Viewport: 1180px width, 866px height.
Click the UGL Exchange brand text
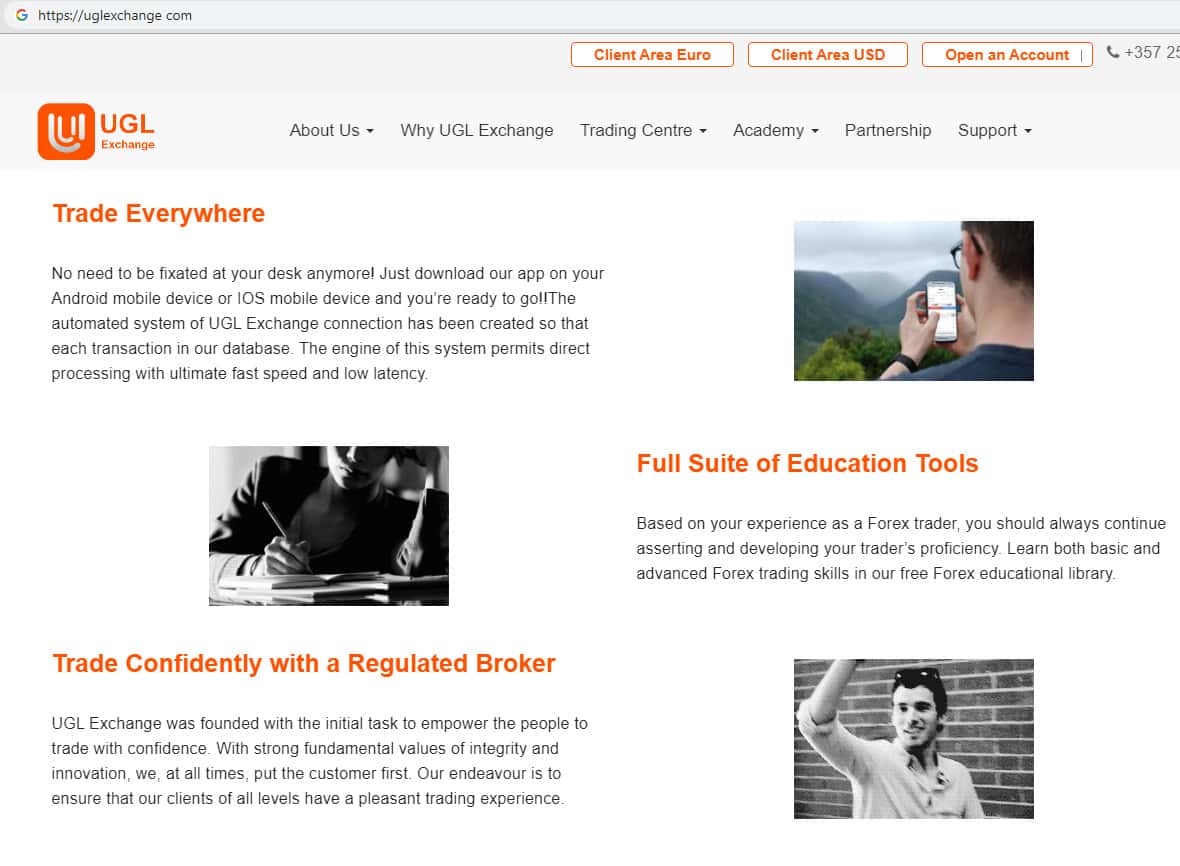pyautogui.click(x=127, y=131)
